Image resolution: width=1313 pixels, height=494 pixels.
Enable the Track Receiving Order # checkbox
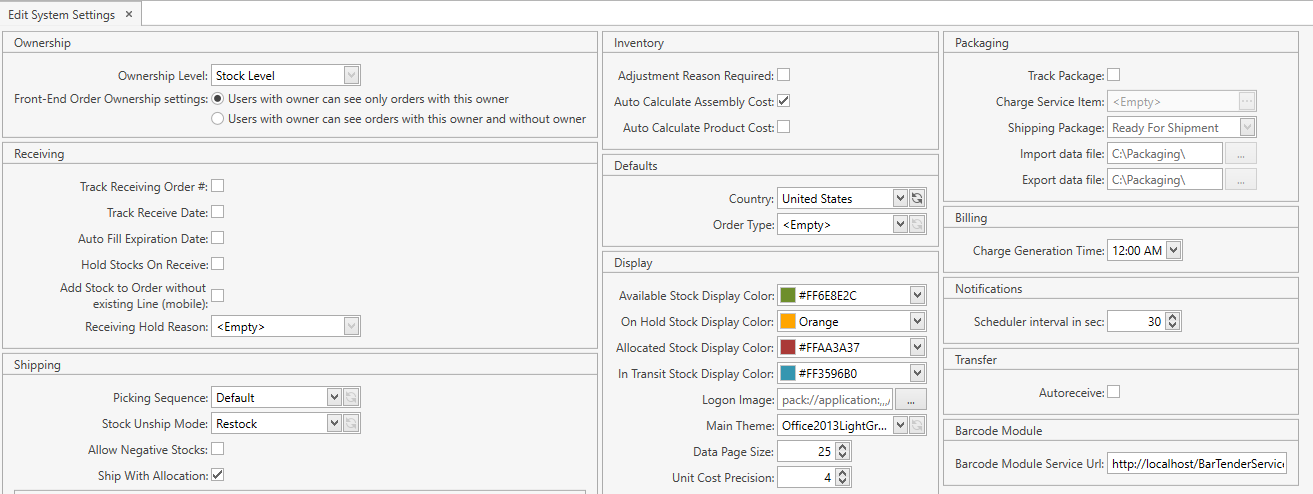pos(217,186)
